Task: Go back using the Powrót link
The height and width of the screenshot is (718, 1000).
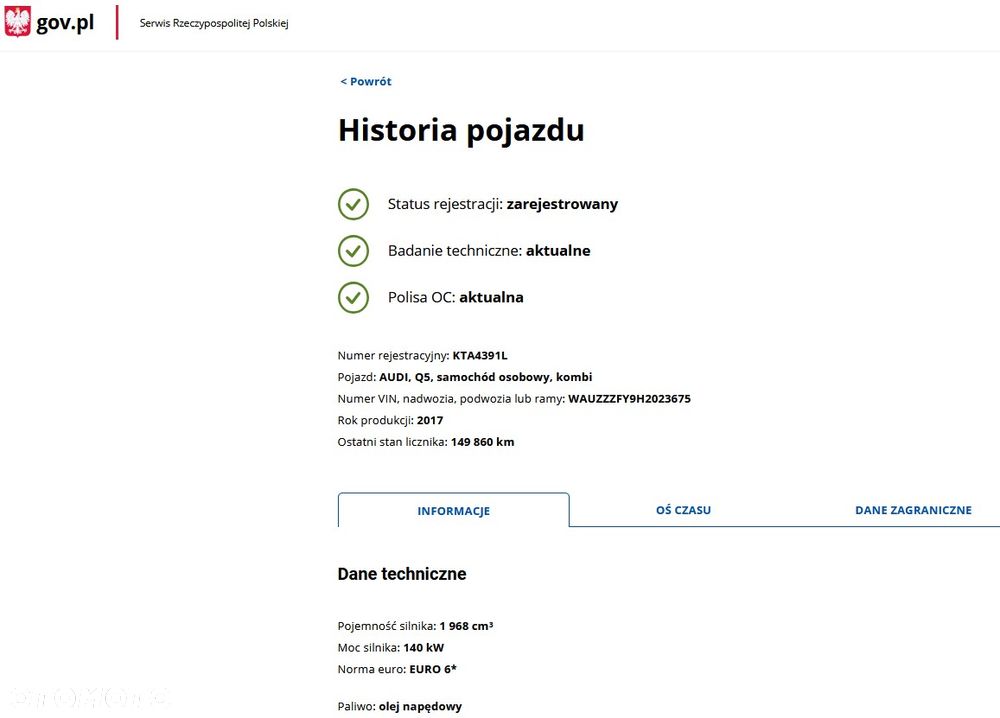Action: coord(366,82)
